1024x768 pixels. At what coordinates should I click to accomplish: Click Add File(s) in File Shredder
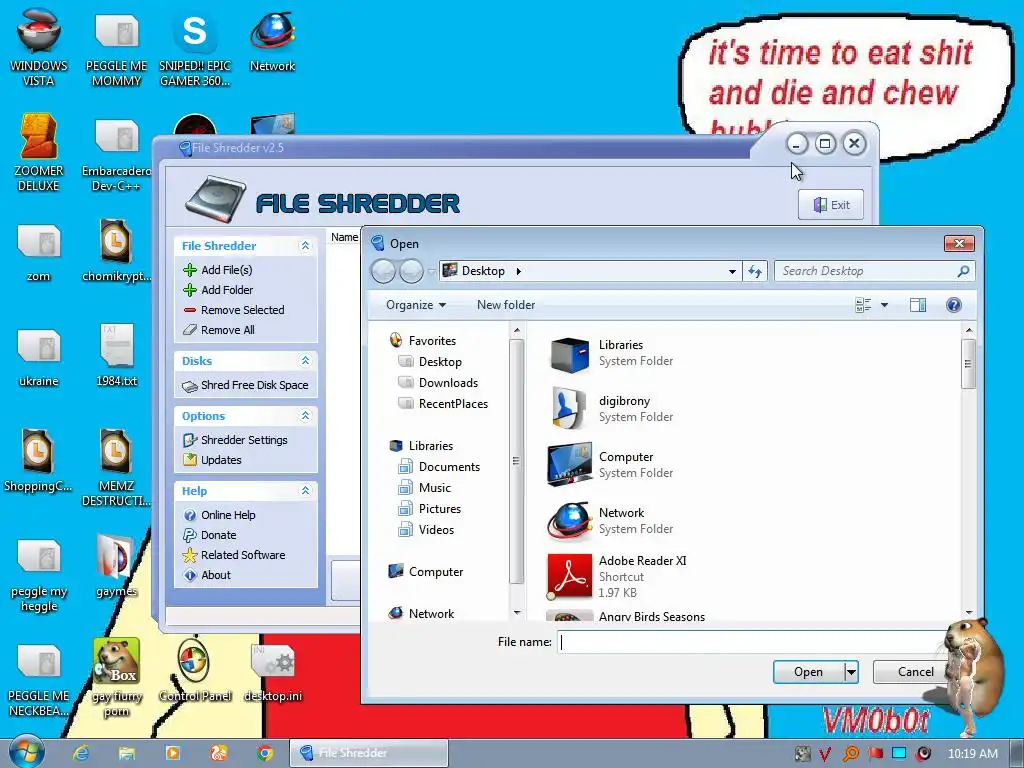[x=226, y=270]
